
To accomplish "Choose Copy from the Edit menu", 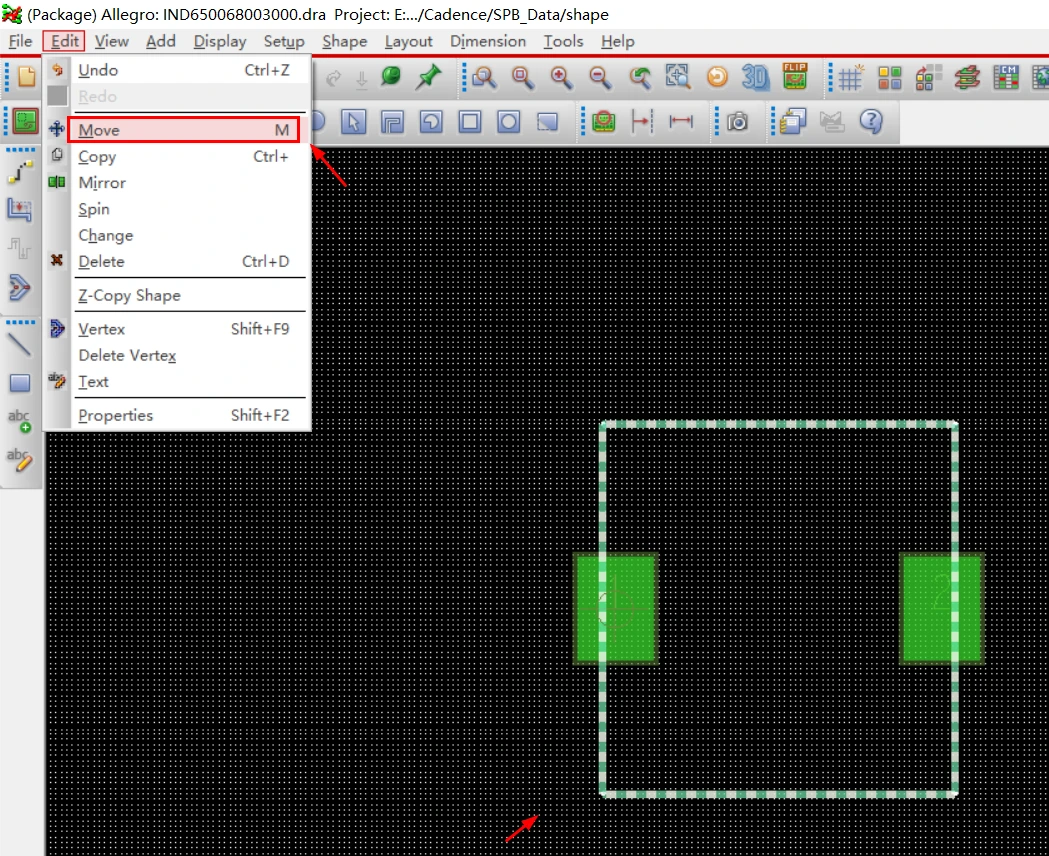I will (177, 156).
